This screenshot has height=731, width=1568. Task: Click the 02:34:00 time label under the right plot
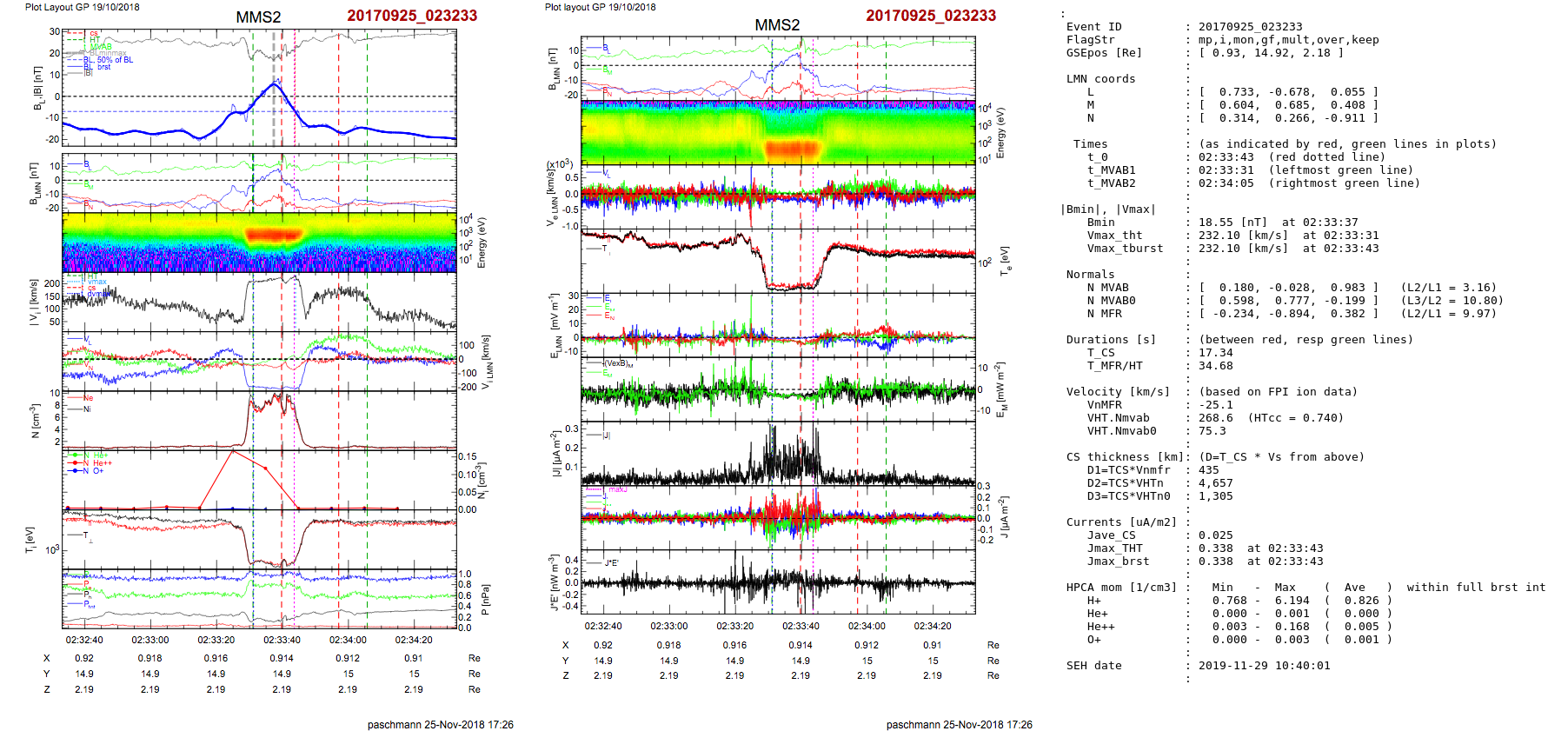coord(866,626)
